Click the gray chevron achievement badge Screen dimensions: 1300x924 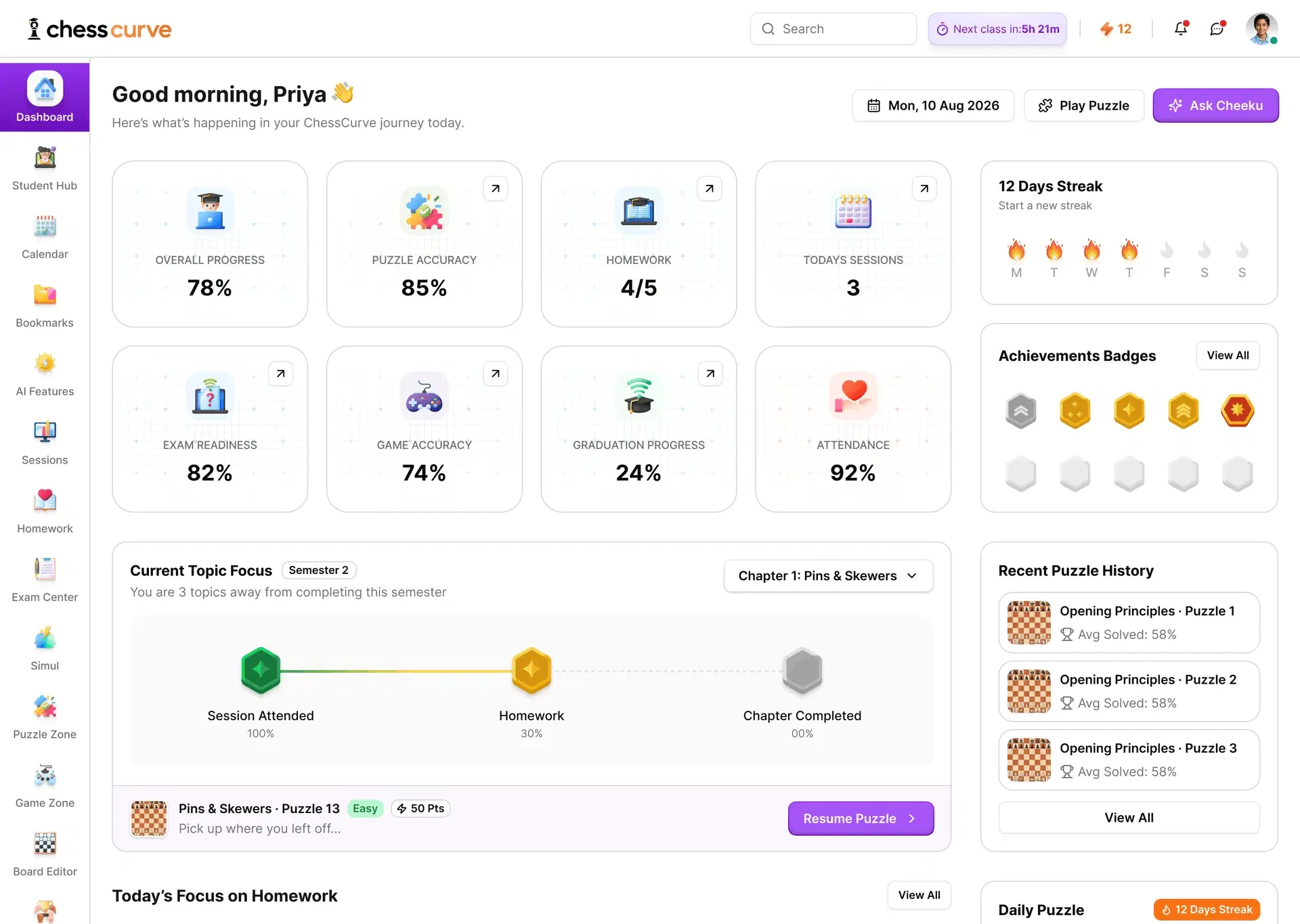1021,410
